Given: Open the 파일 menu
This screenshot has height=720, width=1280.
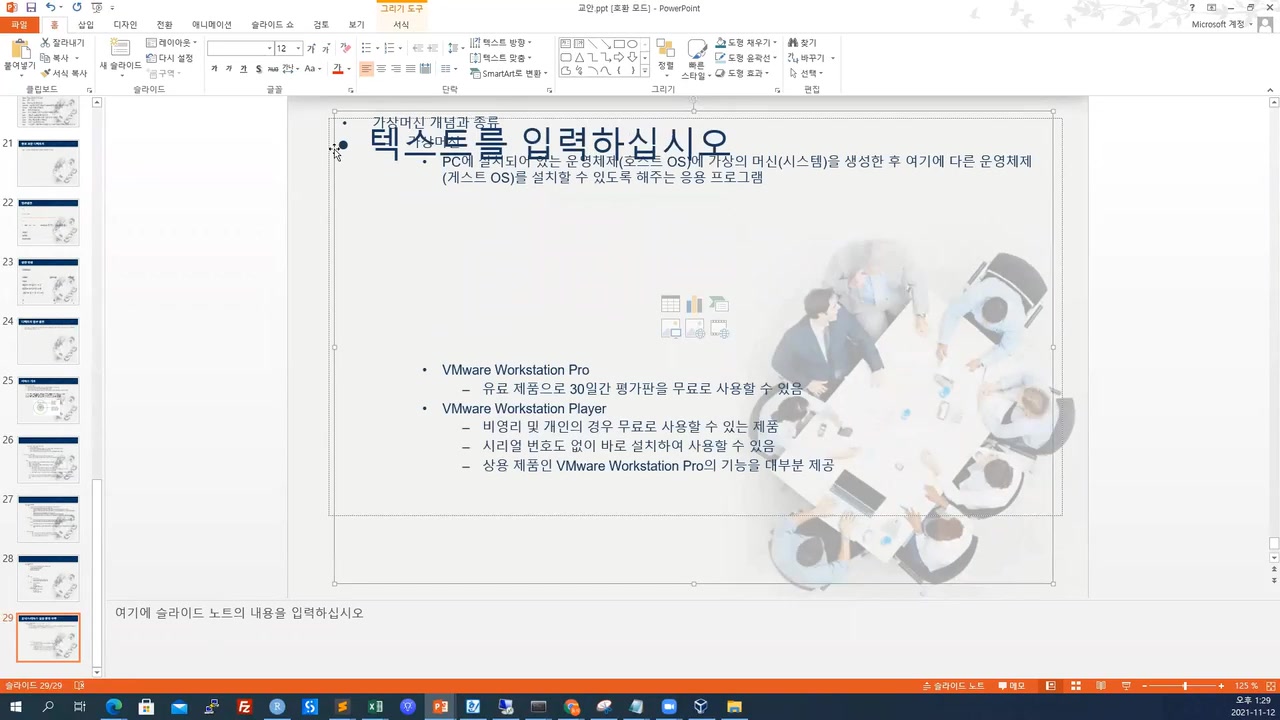Looking at the screenshot, I should (x=18, y=24).
